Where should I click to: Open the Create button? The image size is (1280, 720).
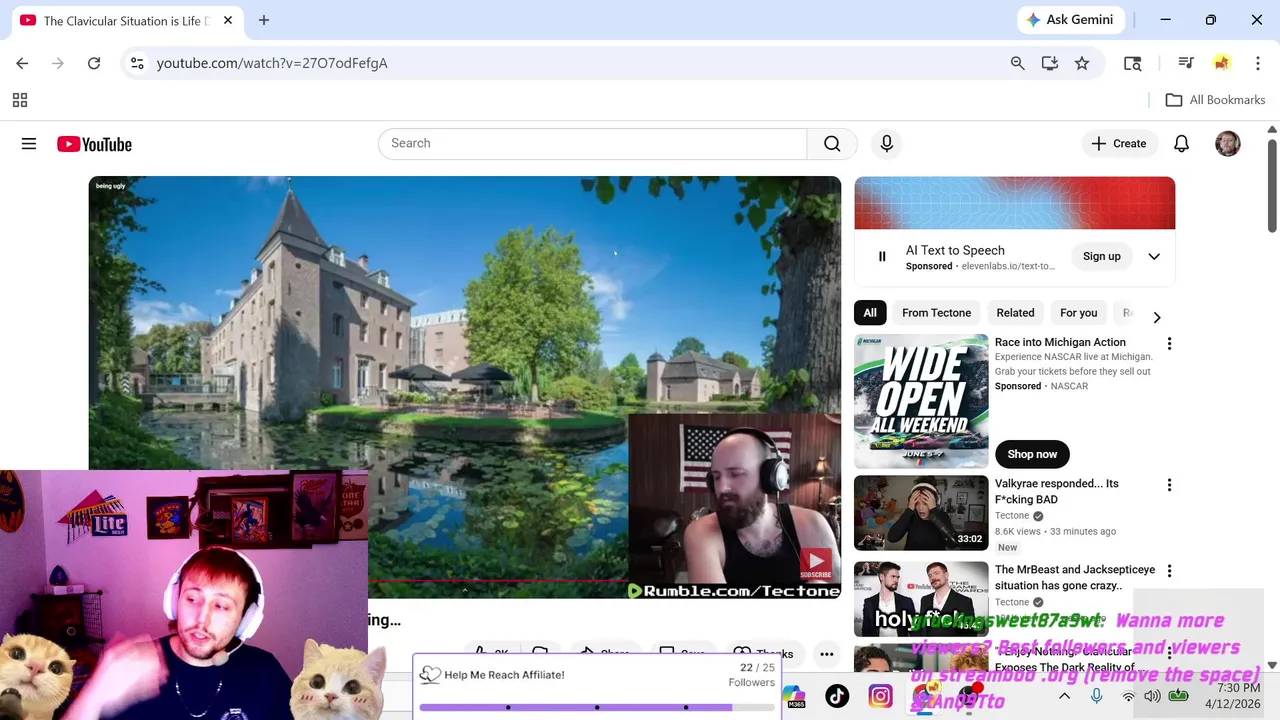click(x=1119, y=144)
